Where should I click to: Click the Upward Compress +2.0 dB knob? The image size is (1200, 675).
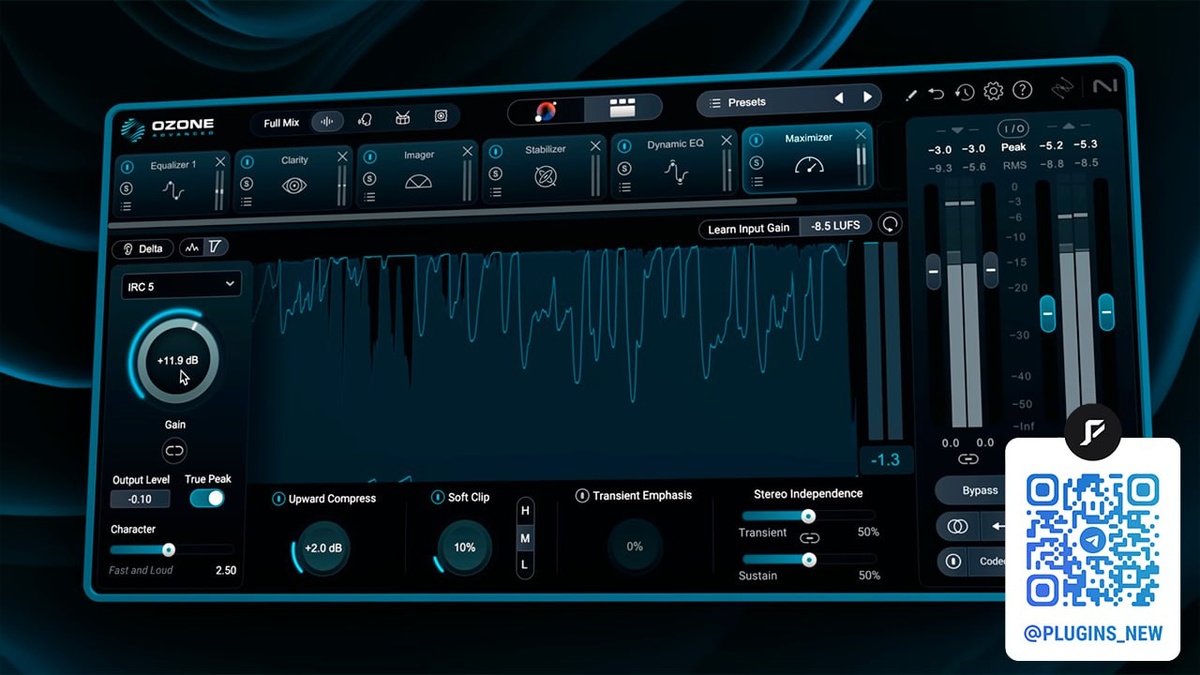(322, 548)
